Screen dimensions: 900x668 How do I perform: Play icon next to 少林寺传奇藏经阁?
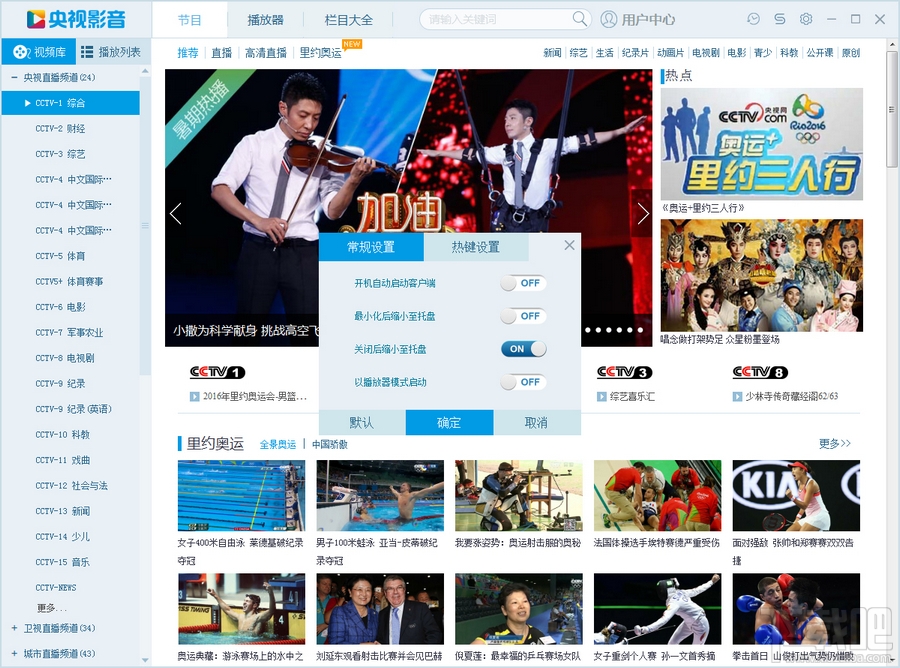[x=737, y=397]
